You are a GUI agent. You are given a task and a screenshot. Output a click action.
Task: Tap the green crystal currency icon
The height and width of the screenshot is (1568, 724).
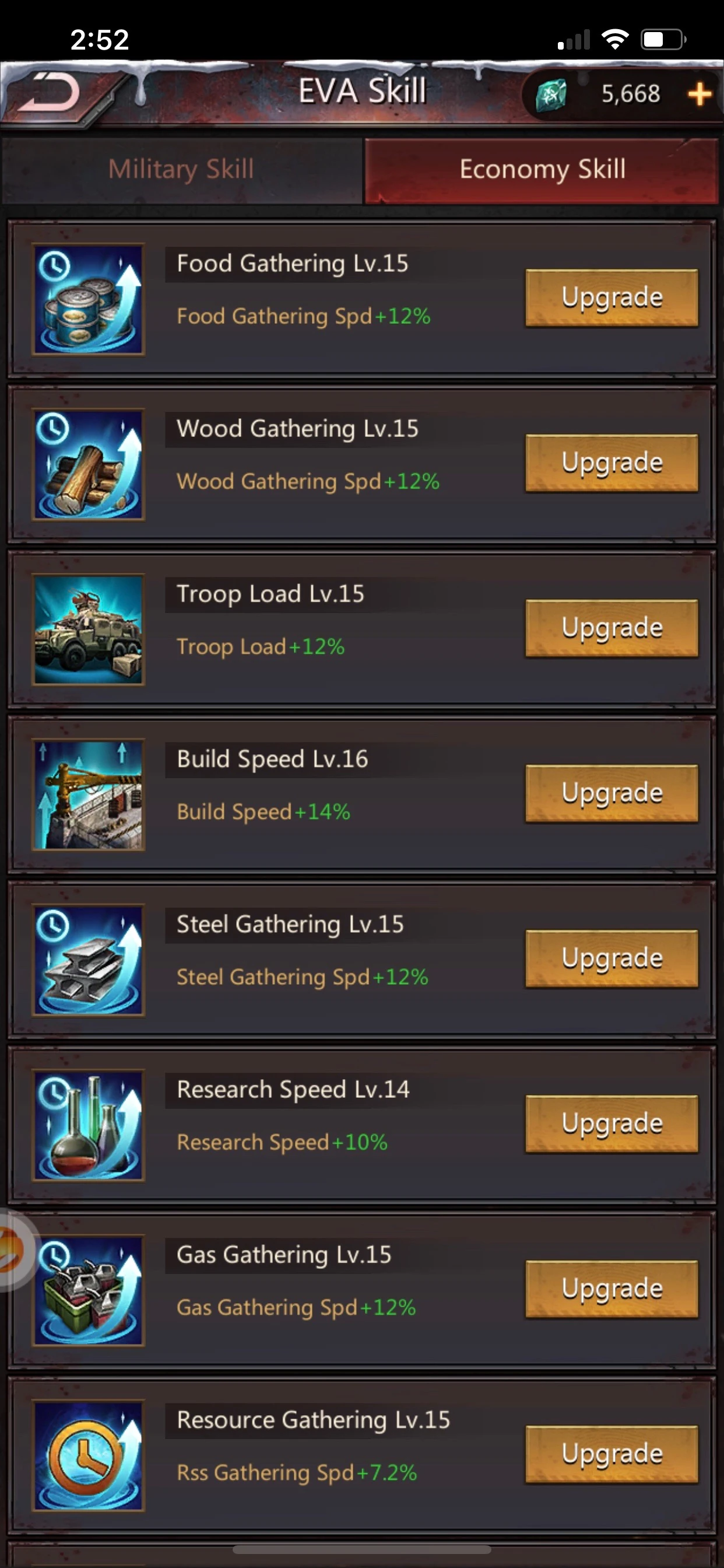point(551,94)
